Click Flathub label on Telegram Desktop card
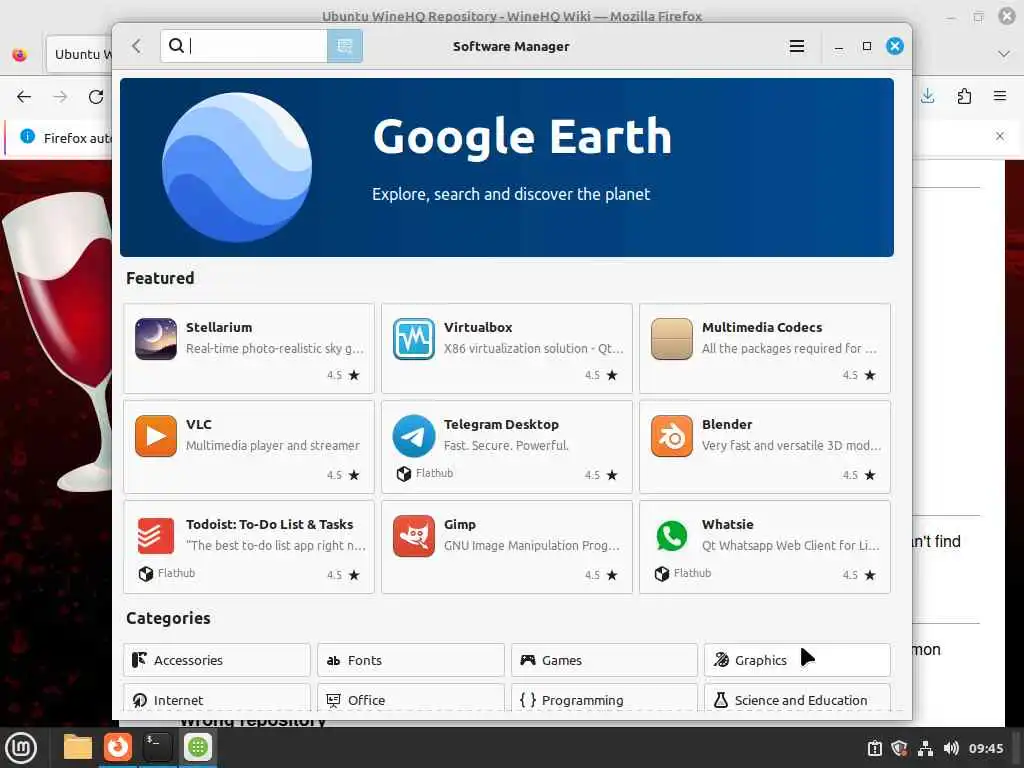 point(434,473)
